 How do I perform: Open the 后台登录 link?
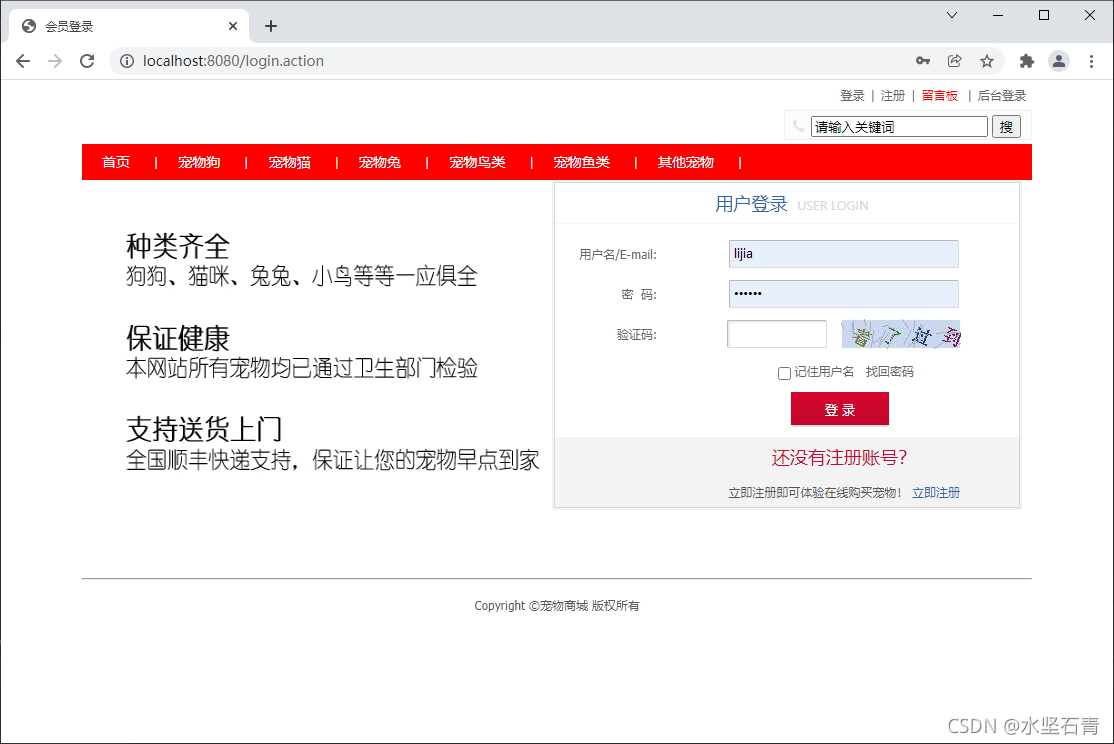click(1002, 96)
